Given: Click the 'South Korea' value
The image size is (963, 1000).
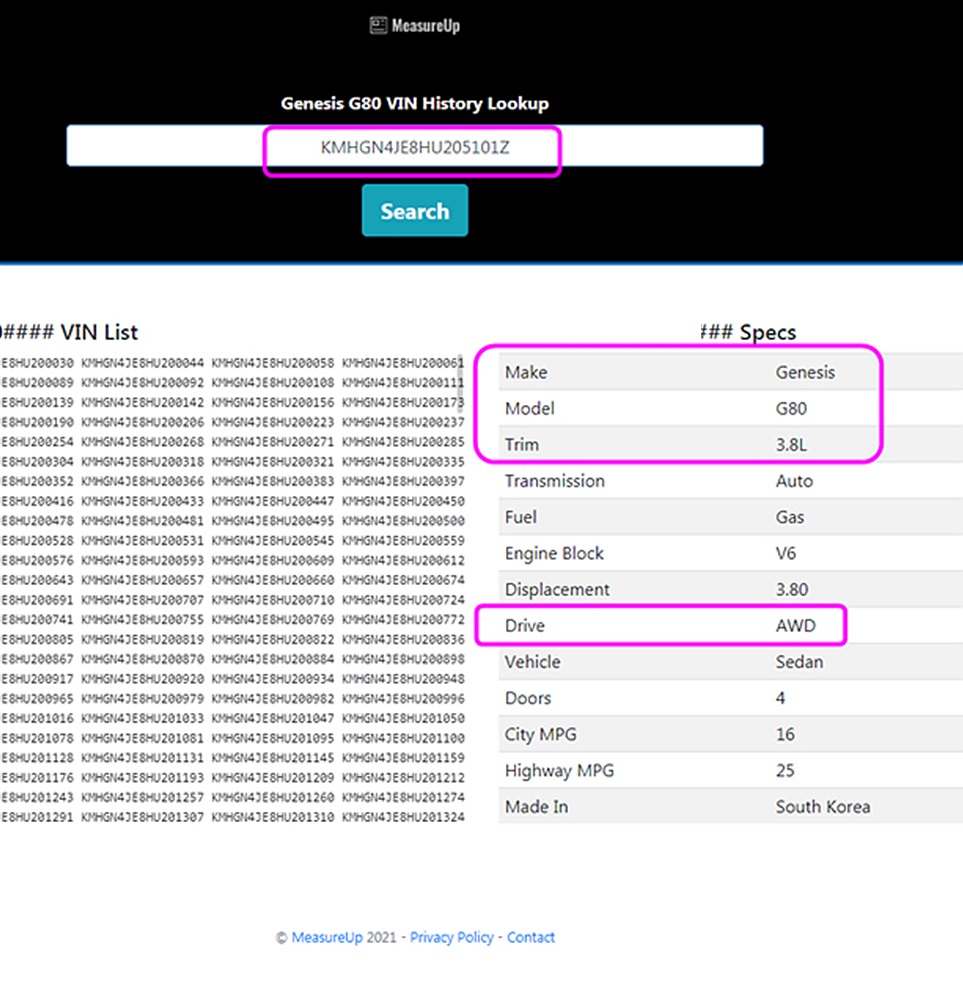Looking at the screenshot, I should [823, 807].
